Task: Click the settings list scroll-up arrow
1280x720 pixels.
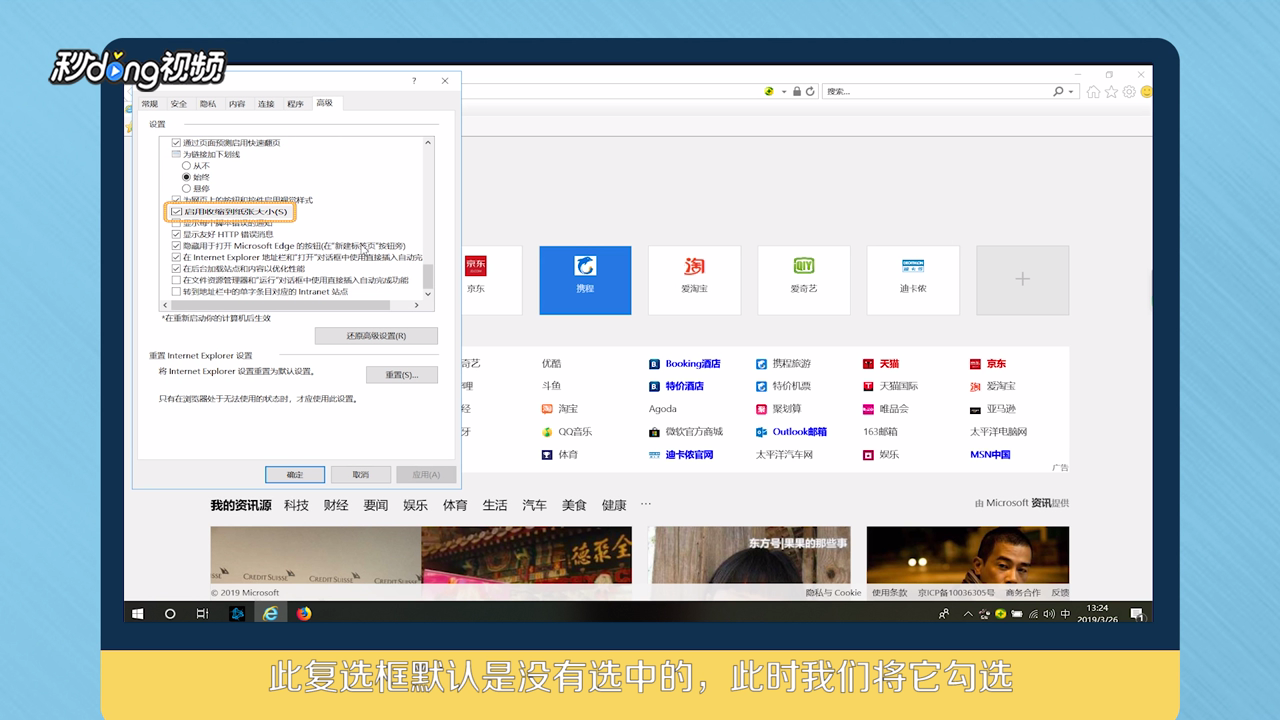Action: 429,143
